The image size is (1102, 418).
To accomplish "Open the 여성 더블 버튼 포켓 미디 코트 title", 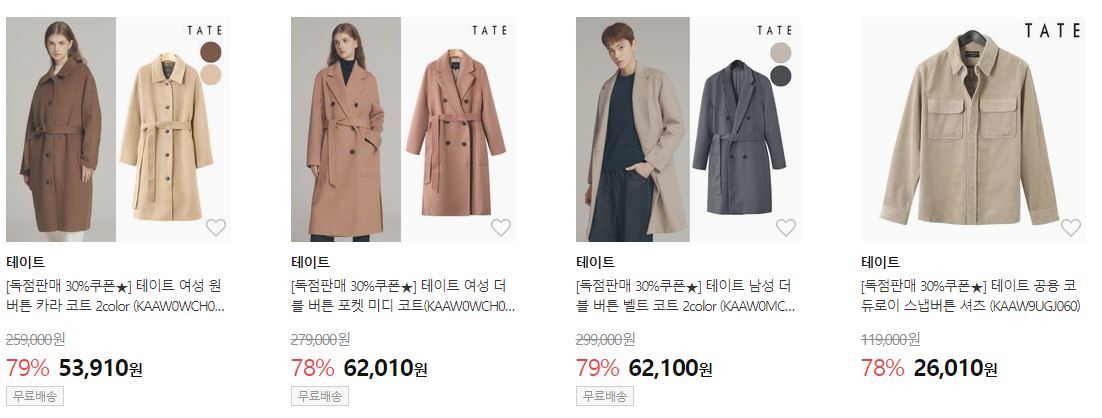I will coord(403,296).
